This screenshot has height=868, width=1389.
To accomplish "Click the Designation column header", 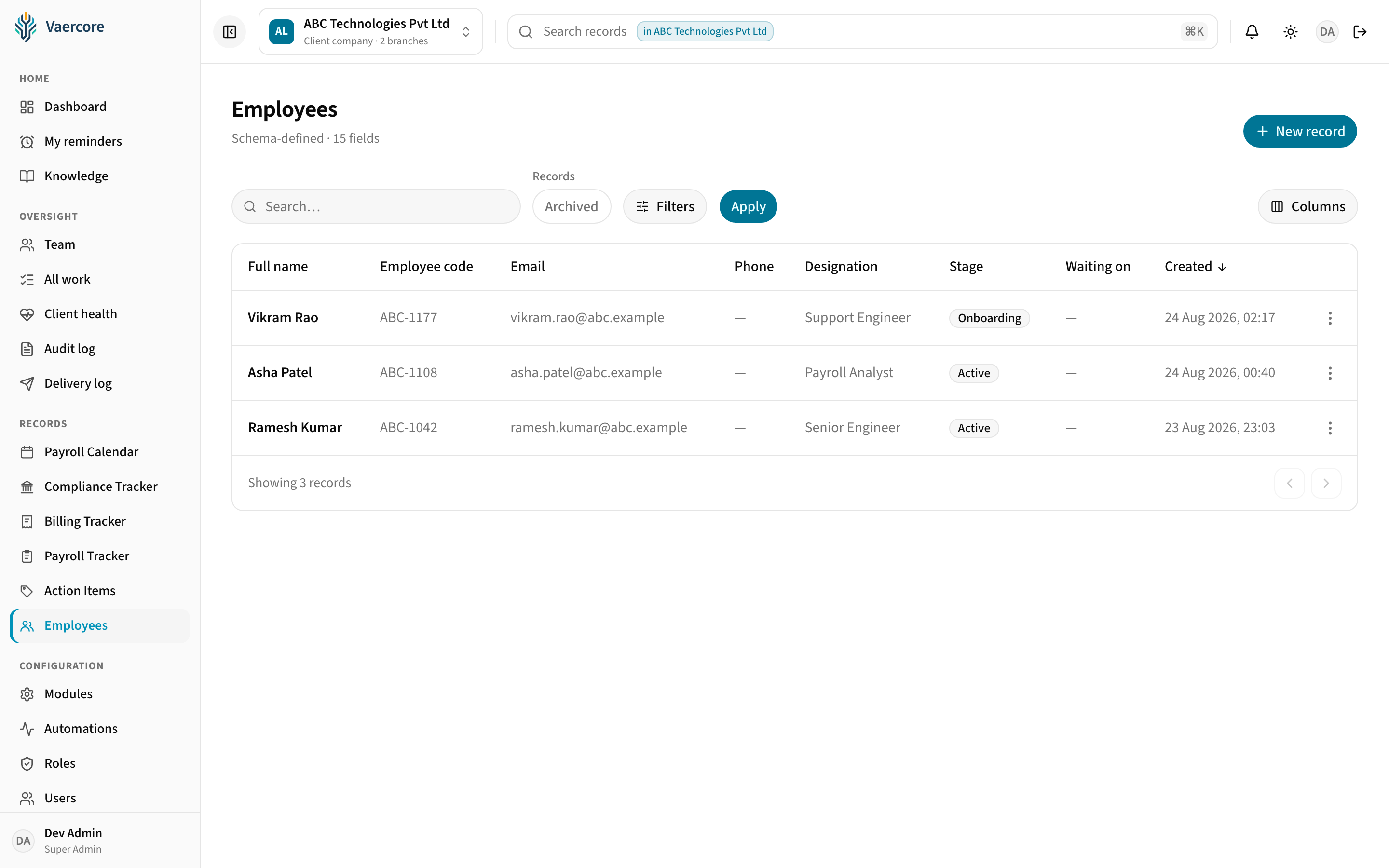I will point(841,266).
